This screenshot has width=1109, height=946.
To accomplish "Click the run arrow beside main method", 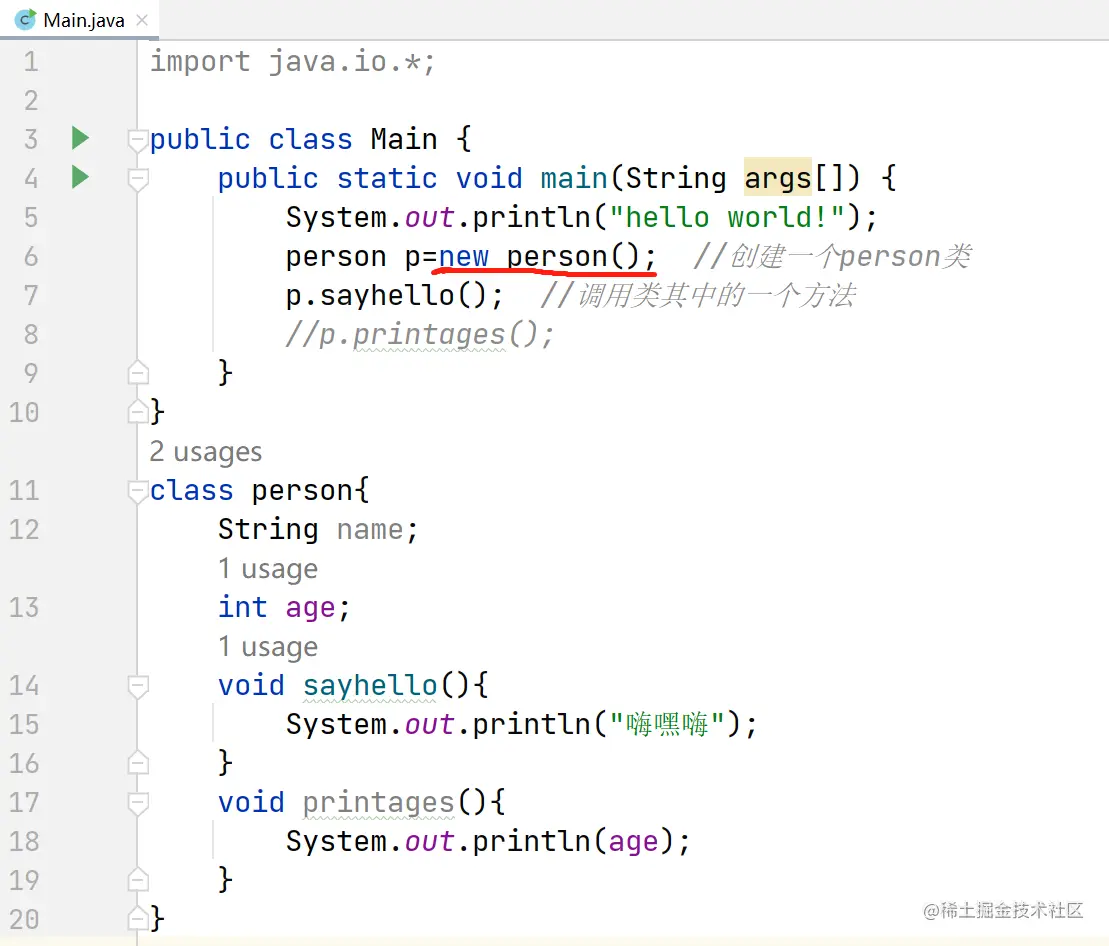I will (x=81, y=177).
